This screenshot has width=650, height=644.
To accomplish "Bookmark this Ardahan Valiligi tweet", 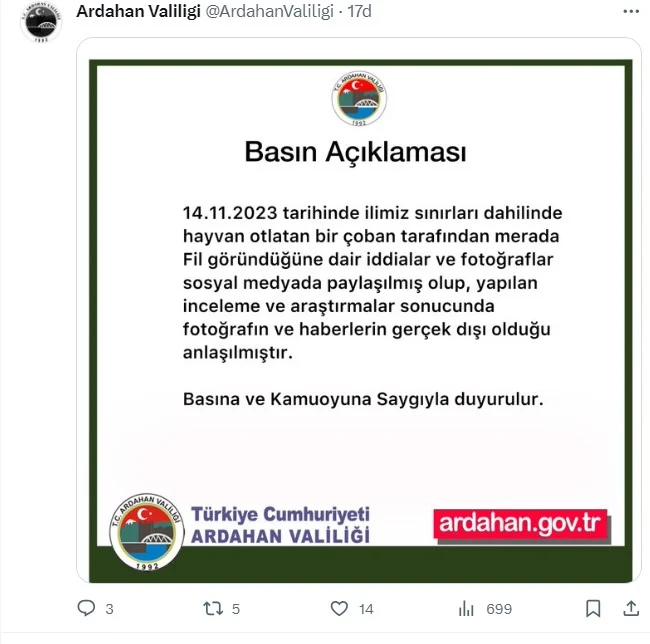I will (593, 608).
